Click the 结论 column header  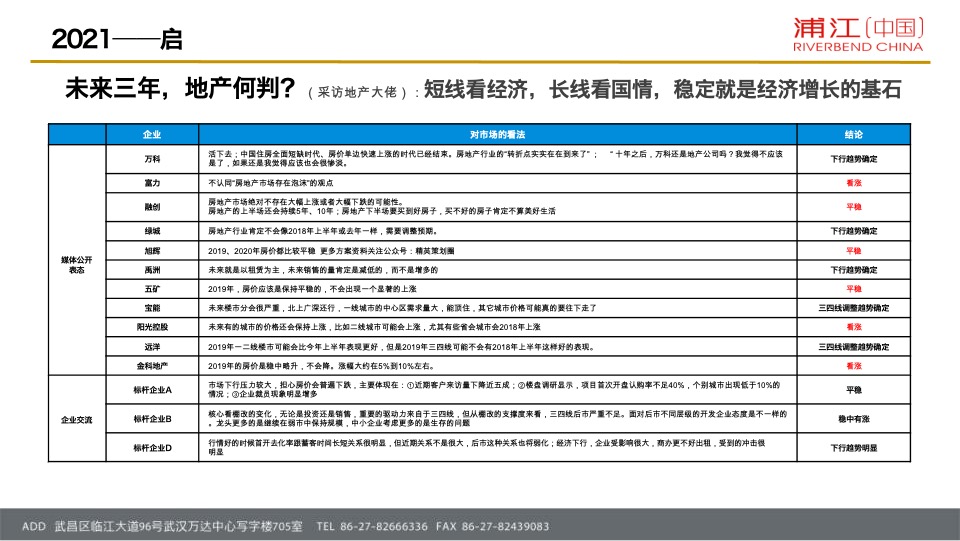point(853,135)
